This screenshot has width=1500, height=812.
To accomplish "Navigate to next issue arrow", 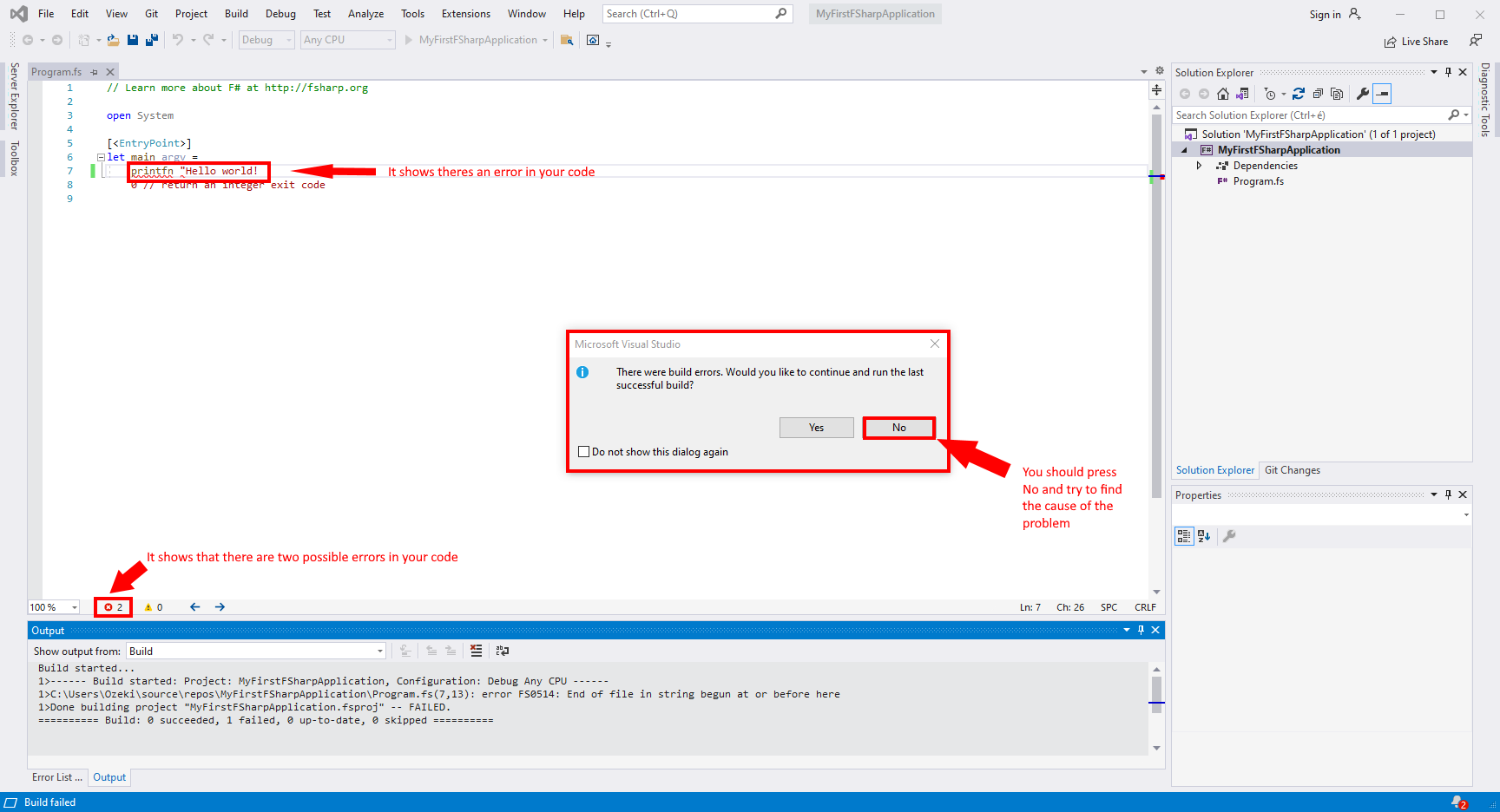I will point(220,607).
